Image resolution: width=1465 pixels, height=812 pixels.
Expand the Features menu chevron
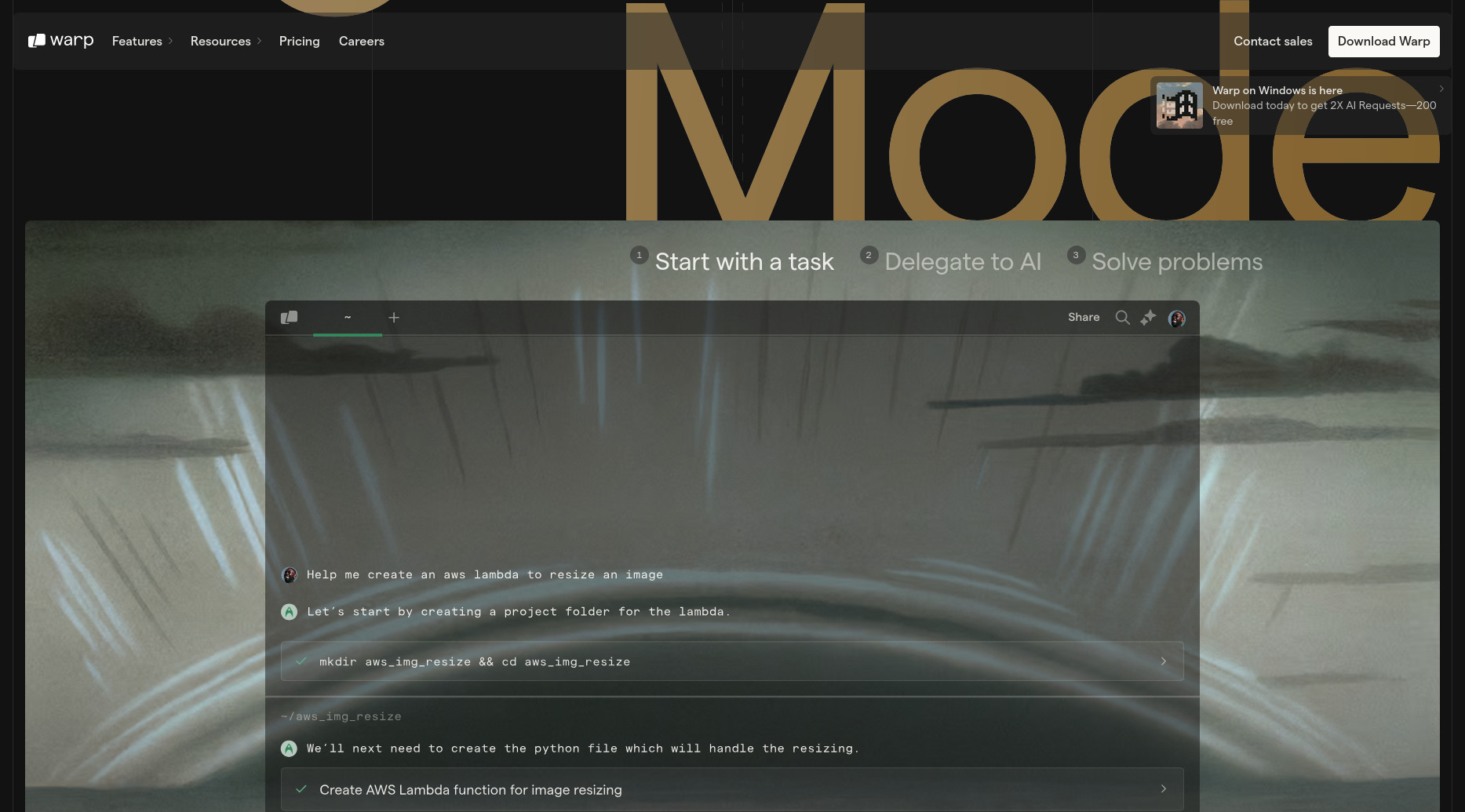tap(170, 41)
